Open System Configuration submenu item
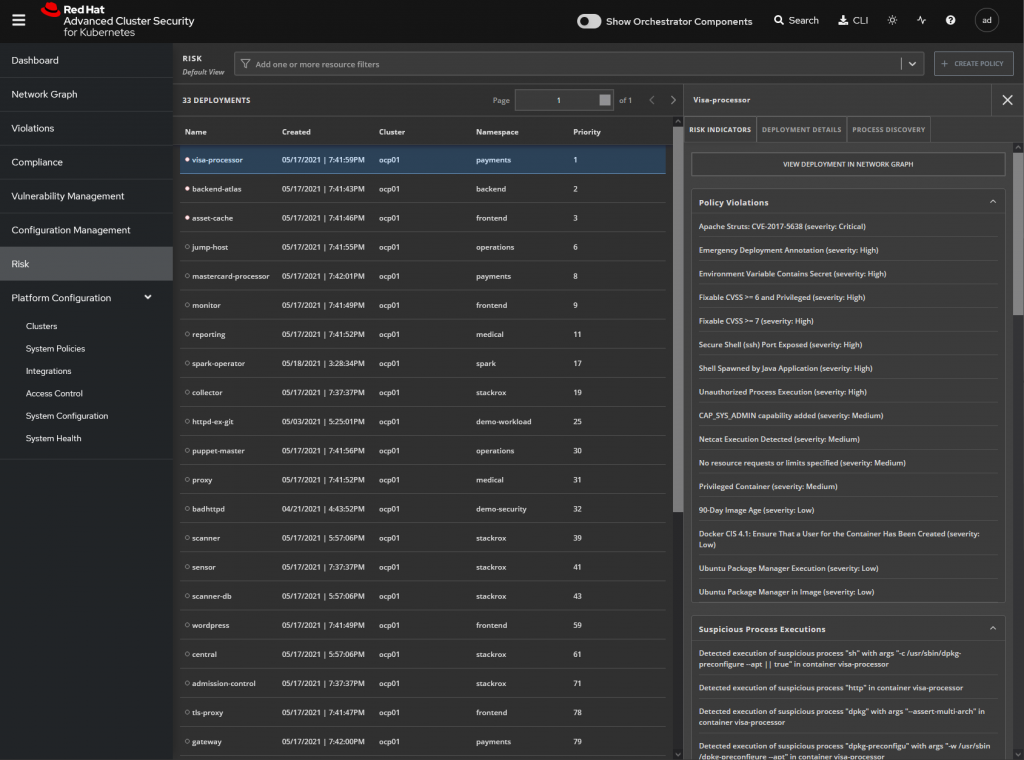This screenshot has width=1024, height=760. [67, 416]
